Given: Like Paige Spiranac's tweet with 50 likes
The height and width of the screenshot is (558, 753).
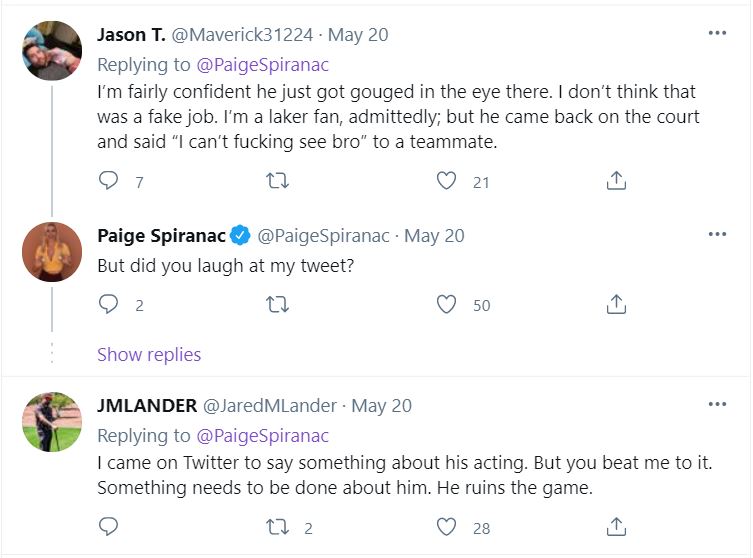Looking at the screenshot, I should click(448, 304).
